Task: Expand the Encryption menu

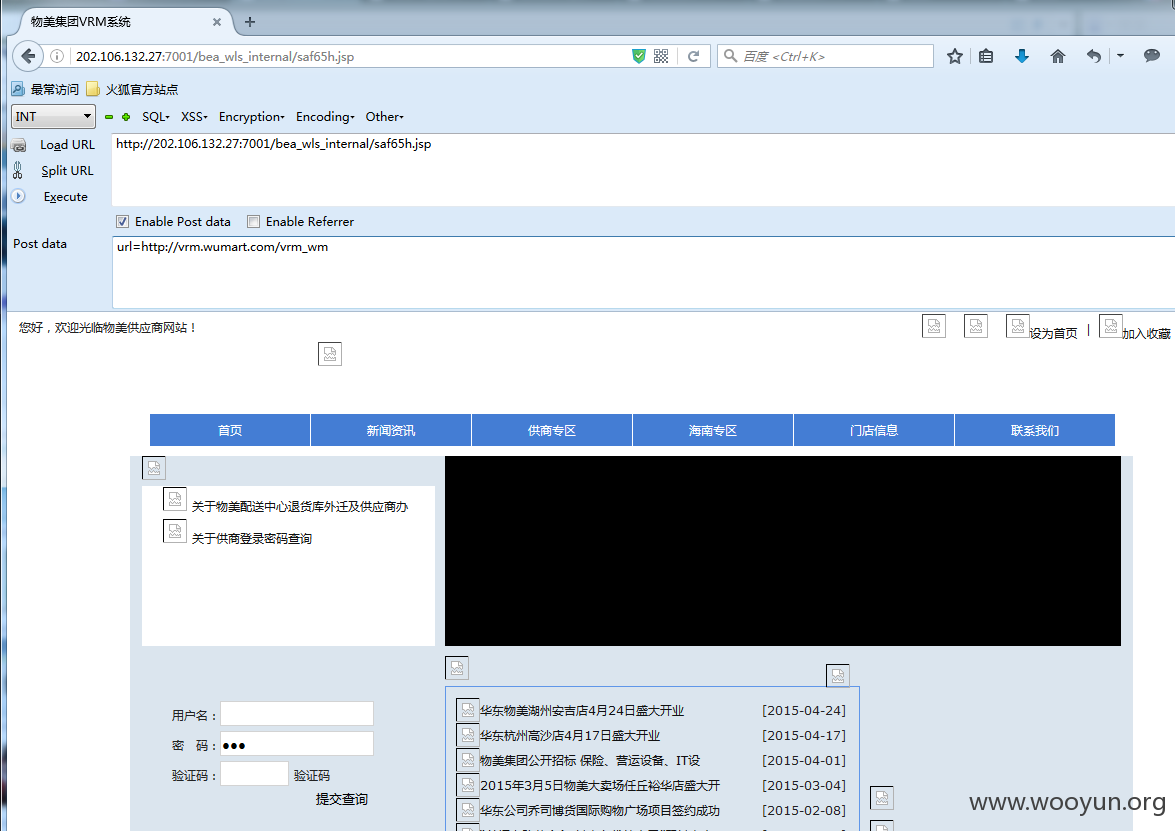Action: pyautogui.click(x=252, y=117)
